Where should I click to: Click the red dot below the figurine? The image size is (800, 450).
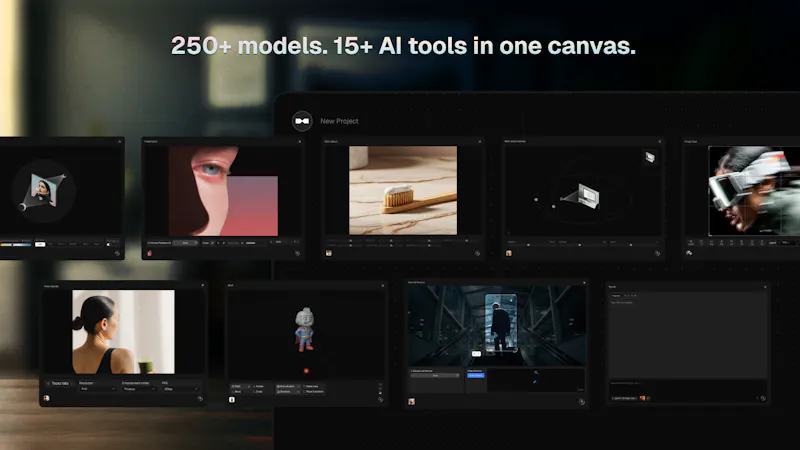tap(306, 371)
